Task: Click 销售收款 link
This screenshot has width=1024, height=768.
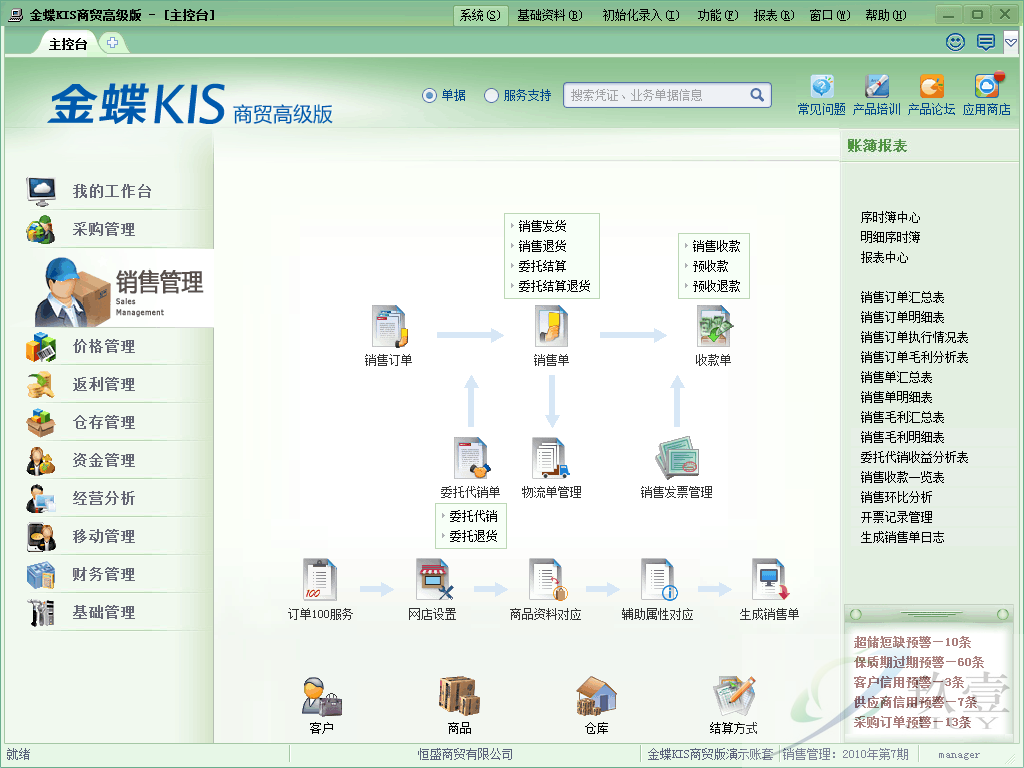Action: [716, 246]
